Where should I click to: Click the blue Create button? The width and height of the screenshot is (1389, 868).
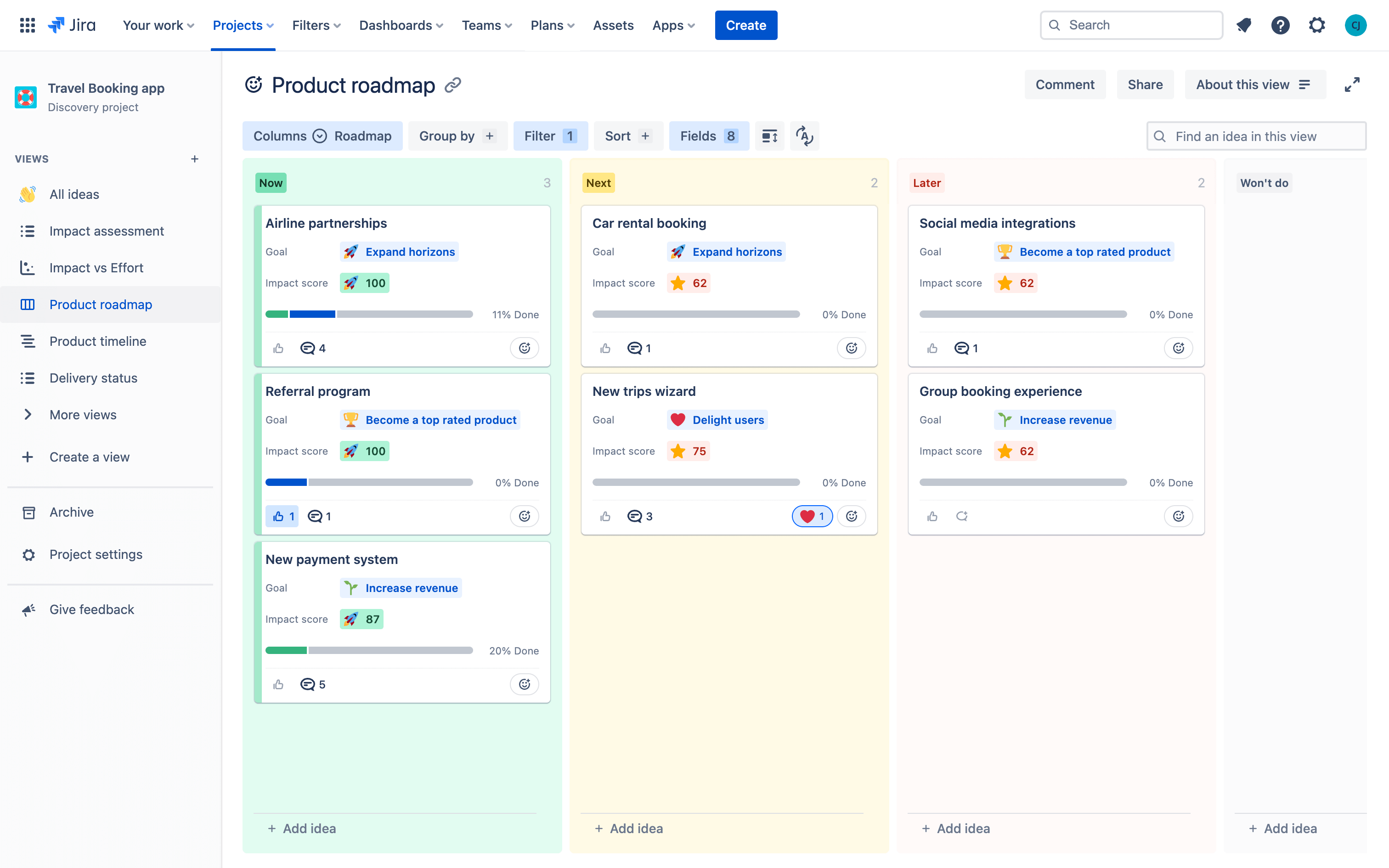pos(745,25)
